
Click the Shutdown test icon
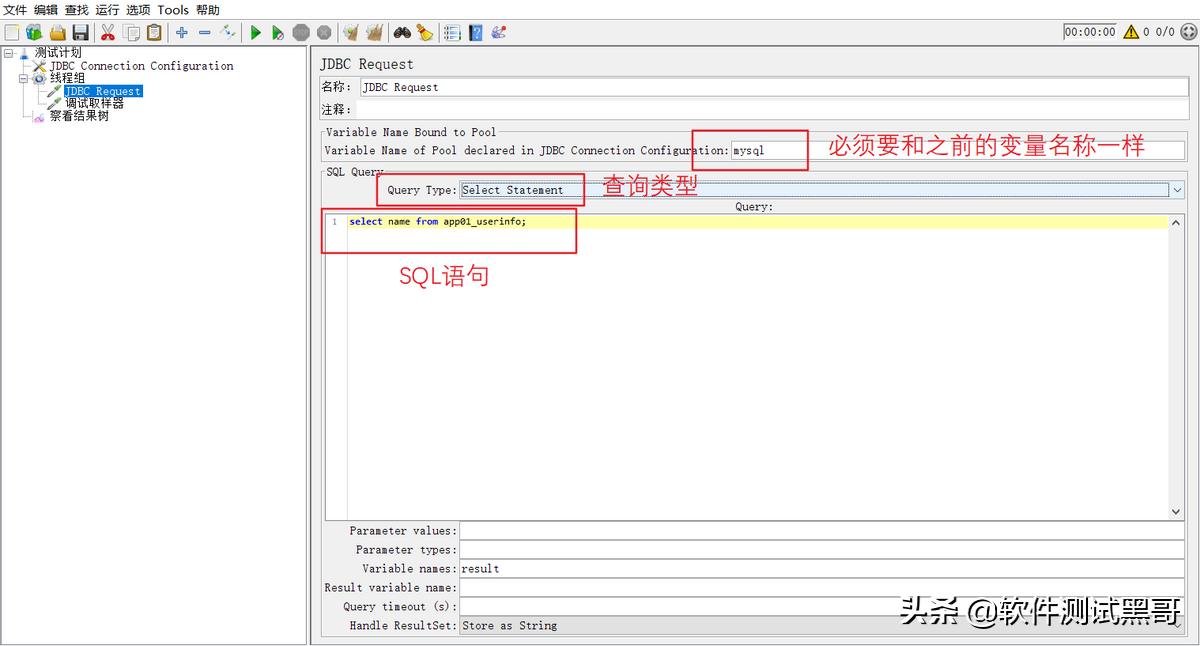point(324,32)
